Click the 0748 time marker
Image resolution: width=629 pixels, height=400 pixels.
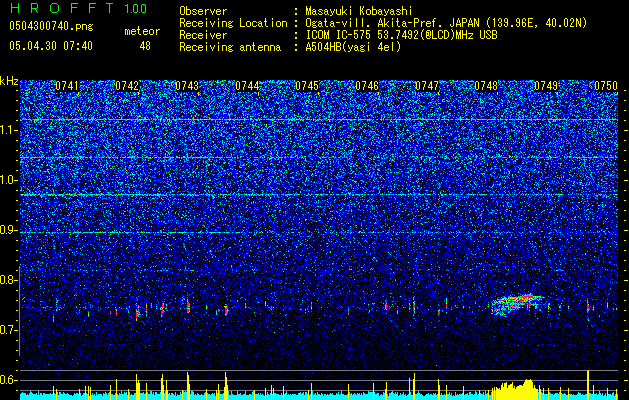point(486,86)
